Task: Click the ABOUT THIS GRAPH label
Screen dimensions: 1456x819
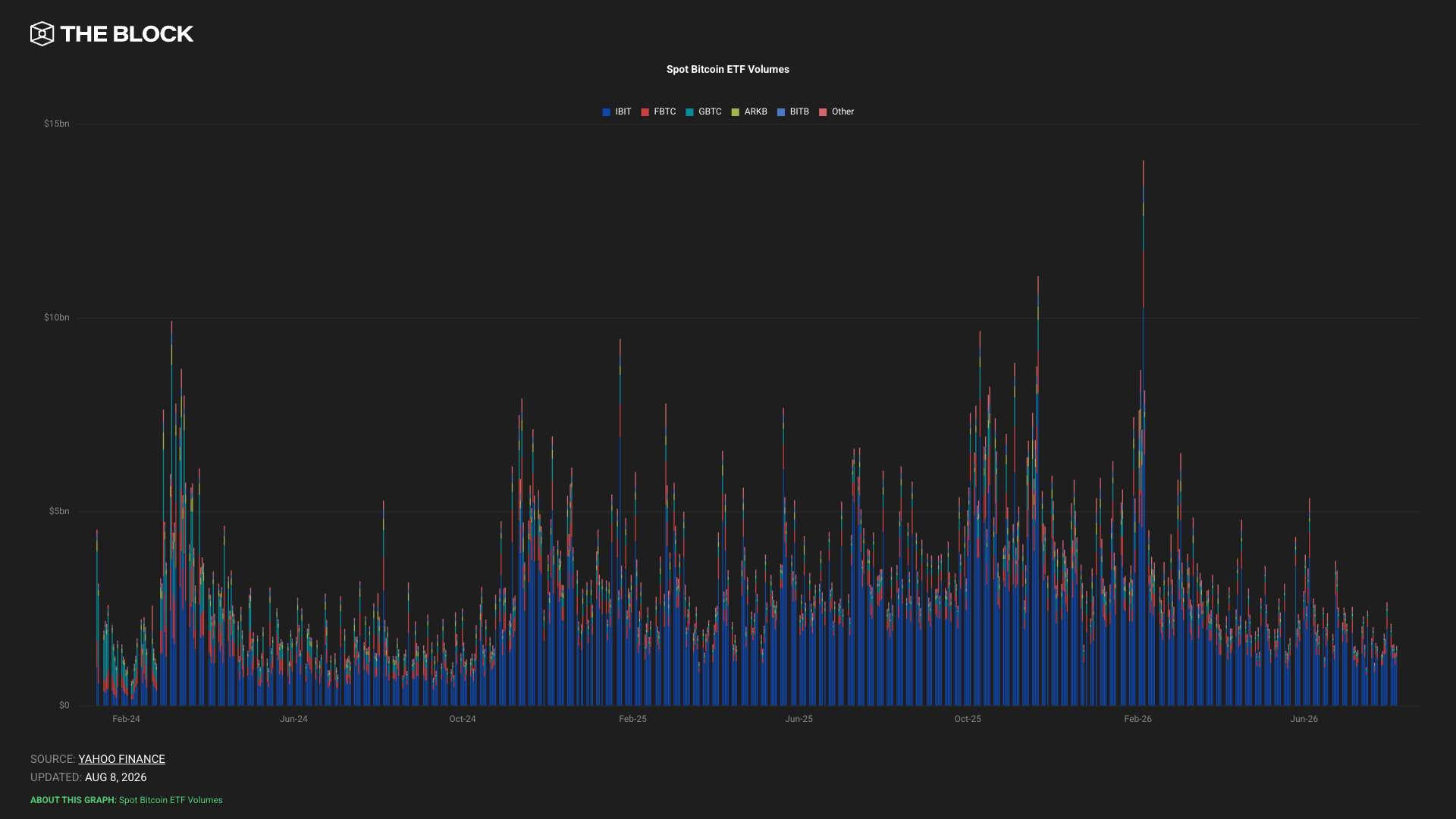Action: [x=74, y=800]
